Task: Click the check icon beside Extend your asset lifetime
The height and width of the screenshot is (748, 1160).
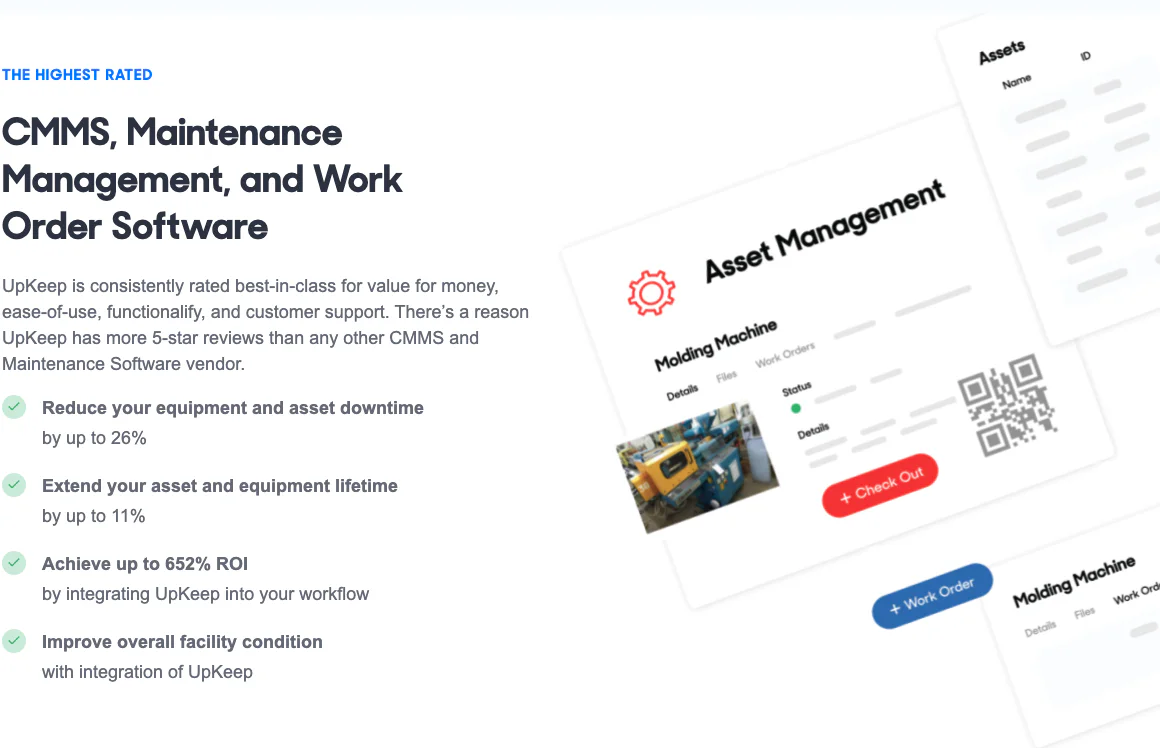Action: [x=14, y=485]
